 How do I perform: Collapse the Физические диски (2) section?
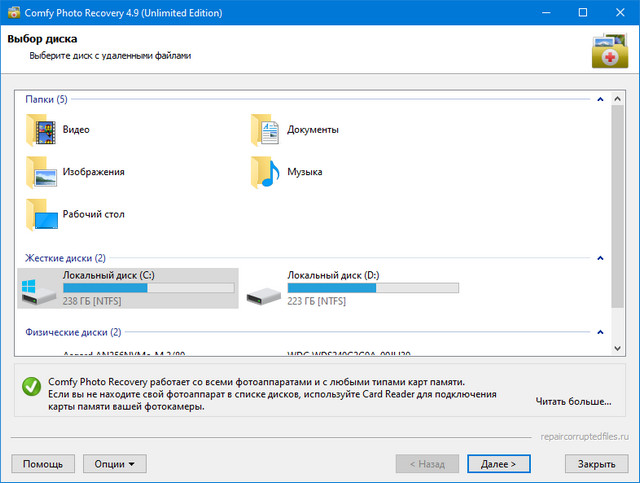(x=600, y=332)
